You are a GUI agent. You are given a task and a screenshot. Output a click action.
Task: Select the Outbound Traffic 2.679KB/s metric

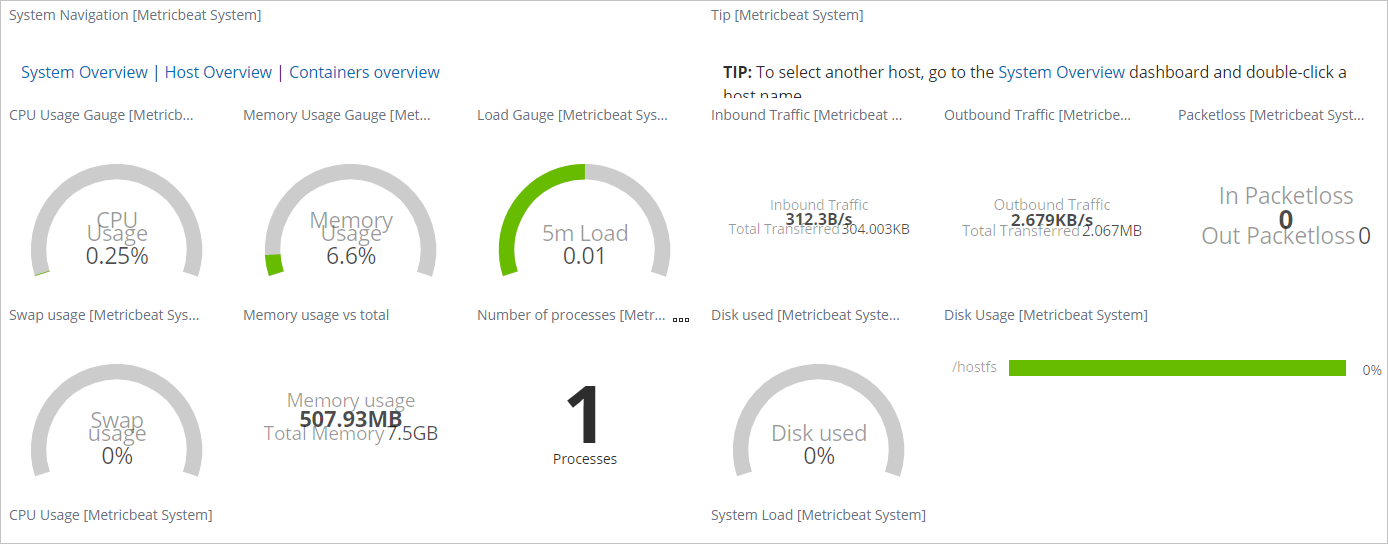coord(1052,220)
